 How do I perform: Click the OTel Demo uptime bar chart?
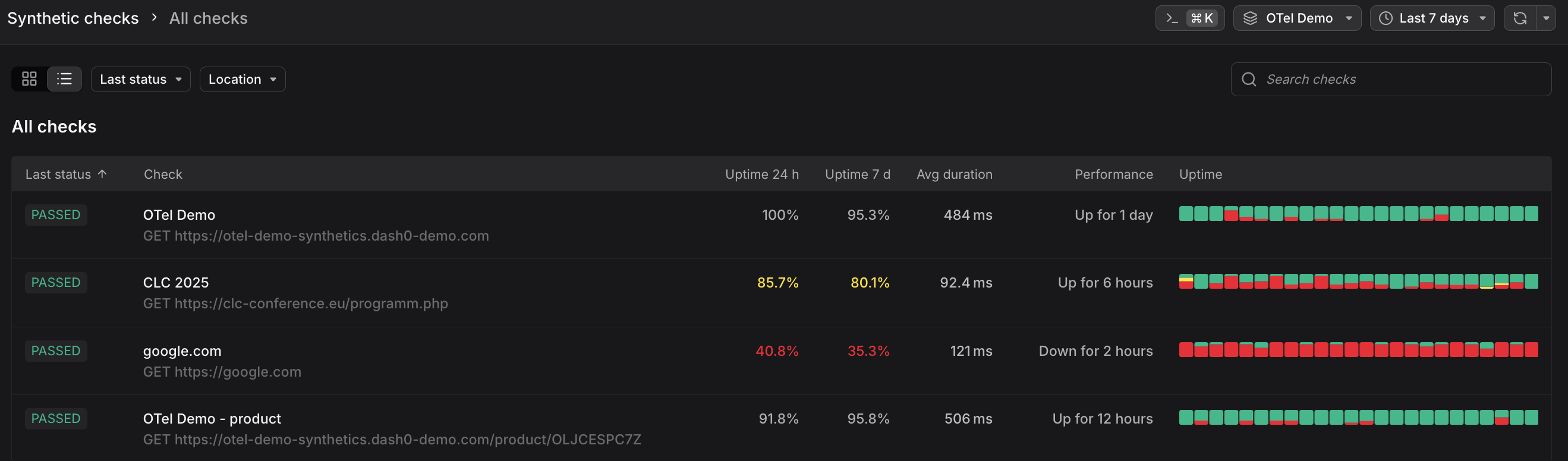point(1359,214)
